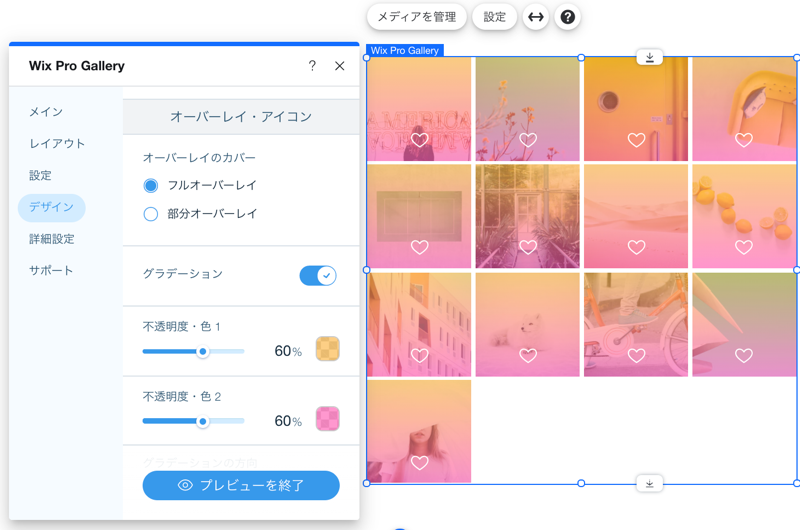Open the pink color 2 swatch
The height and width of the screenshot is (530, 800).
[328, 419]
